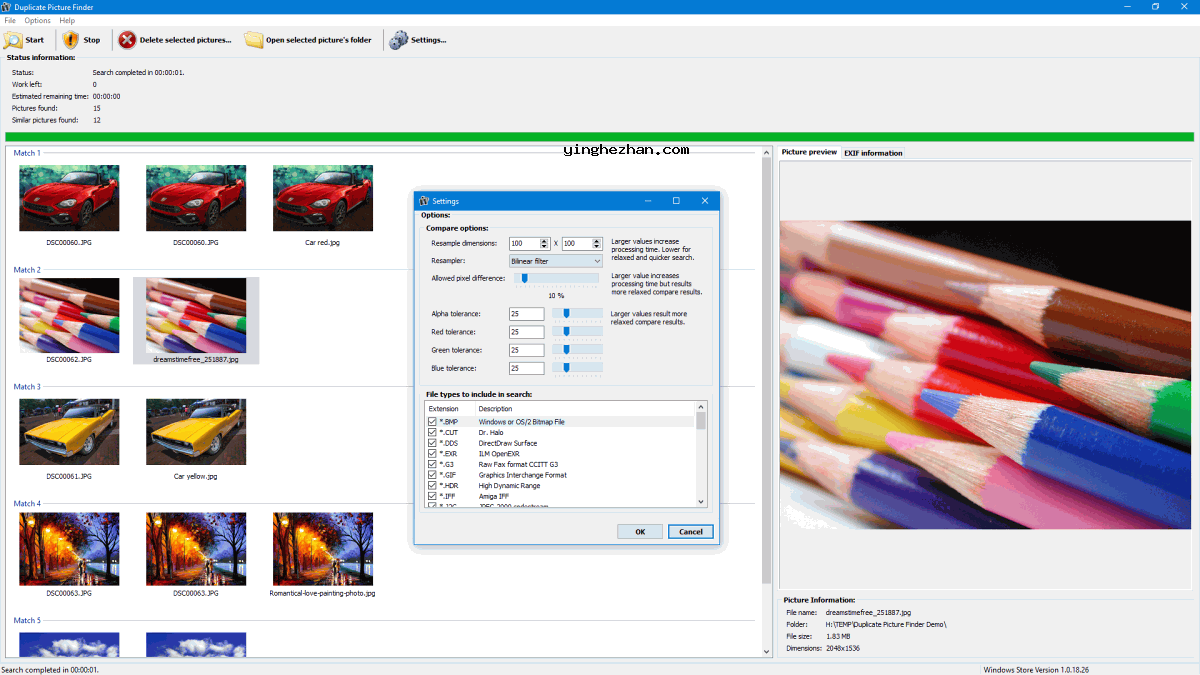Switch to the EXIF information tab

[873, 153]
